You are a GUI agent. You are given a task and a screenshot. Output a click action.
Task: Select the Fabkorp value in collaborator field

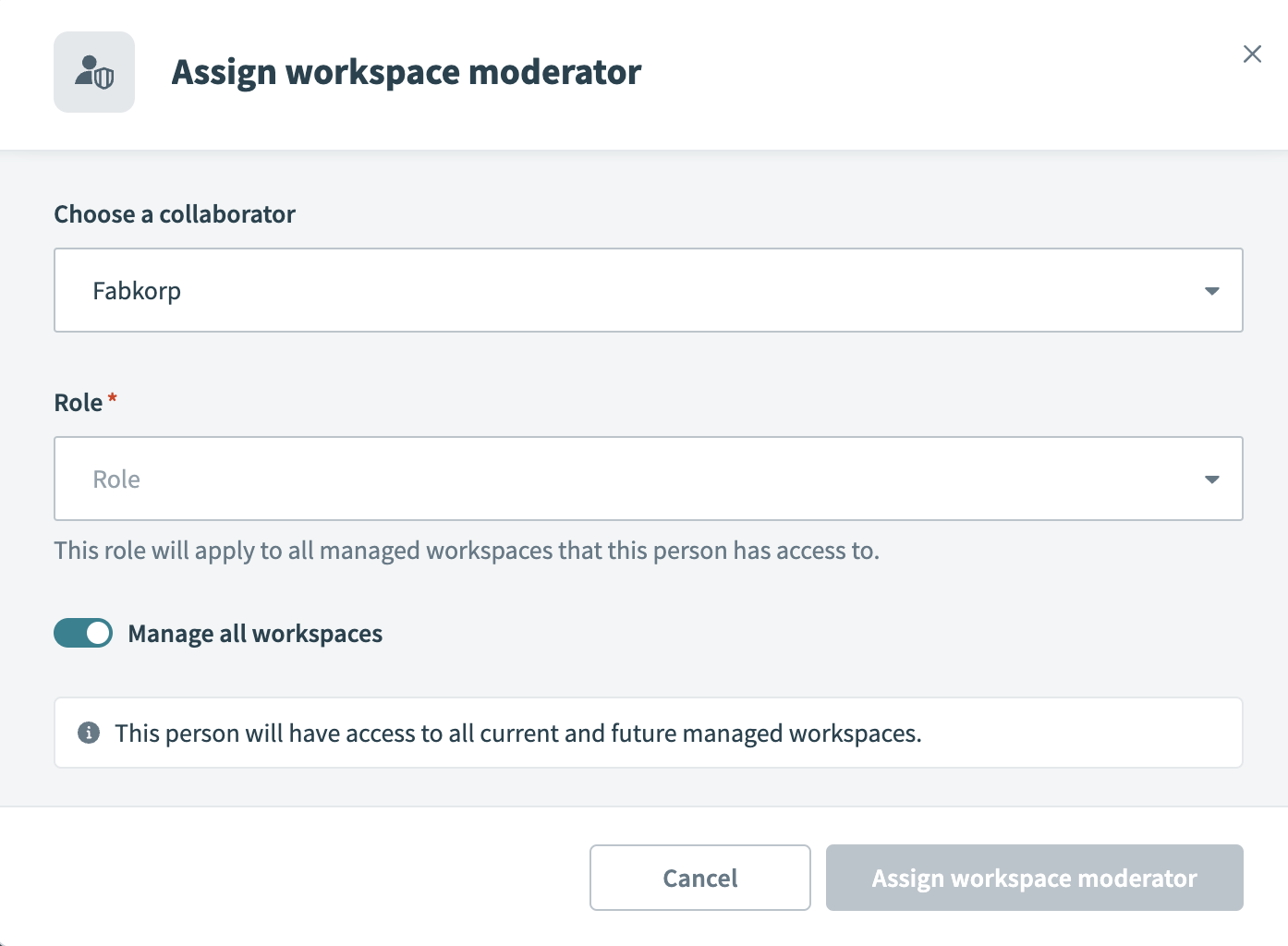137,291
